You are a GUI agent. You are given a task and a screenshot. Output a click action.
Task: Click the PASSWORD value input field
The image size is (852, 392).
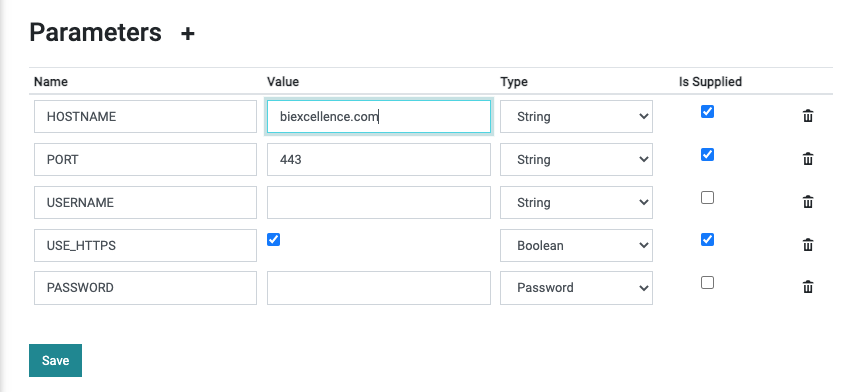point(379,288)
